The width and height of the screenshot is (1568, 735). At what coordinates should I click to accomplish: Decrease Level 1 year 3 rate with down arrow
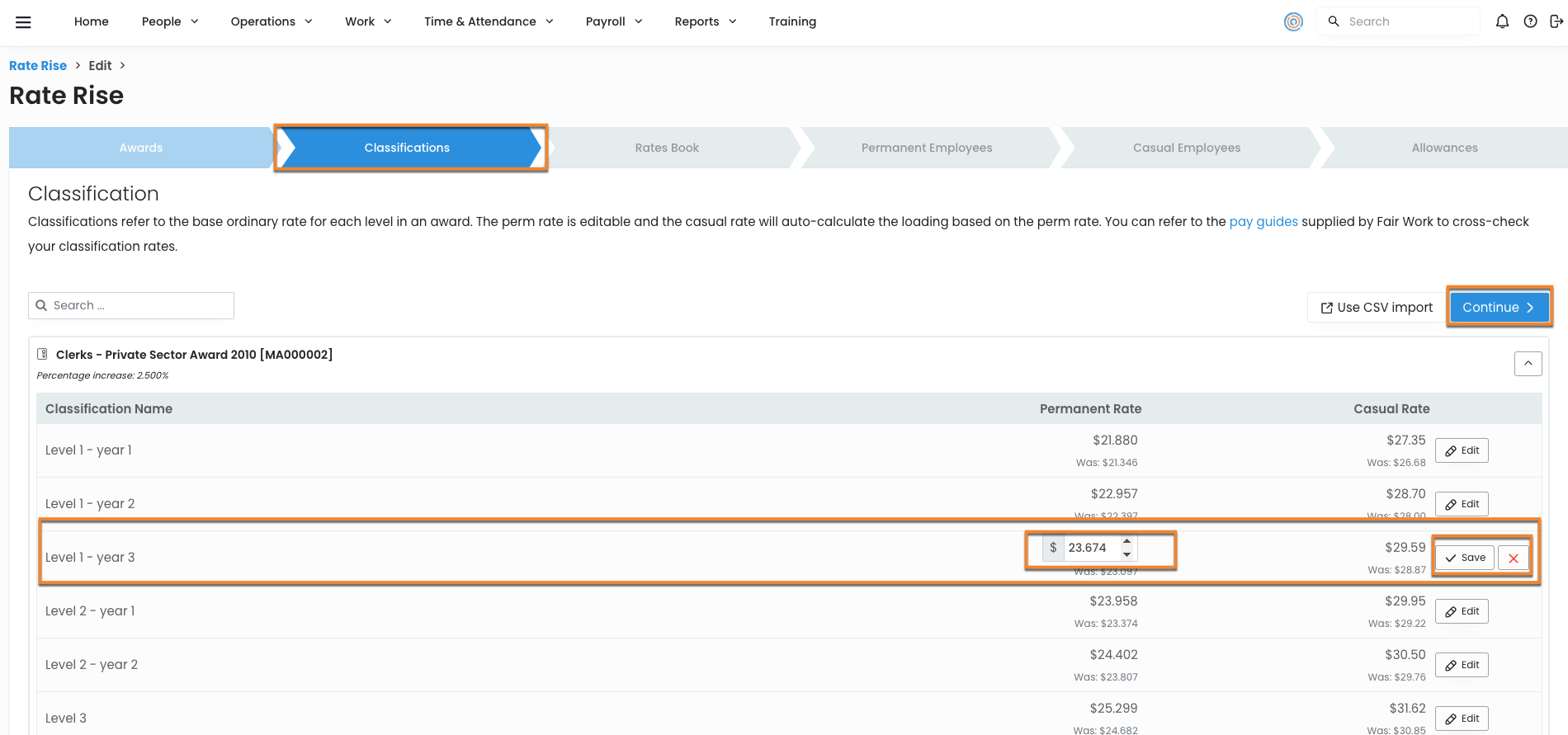click(1126, 554)
